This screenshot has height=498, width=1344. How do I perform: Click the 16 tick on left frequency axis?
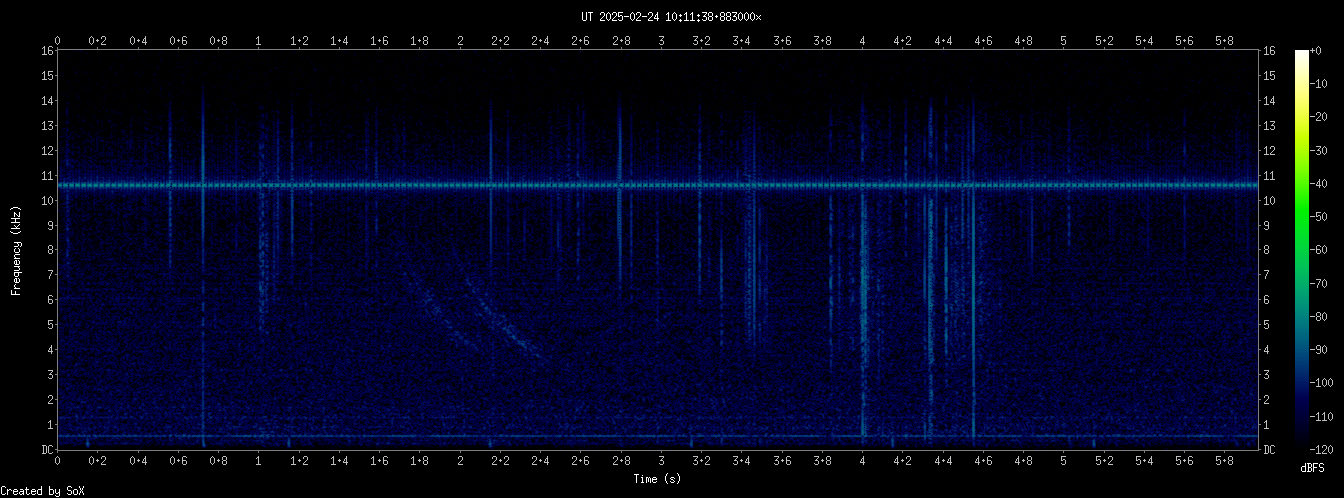tap(47, 51)
